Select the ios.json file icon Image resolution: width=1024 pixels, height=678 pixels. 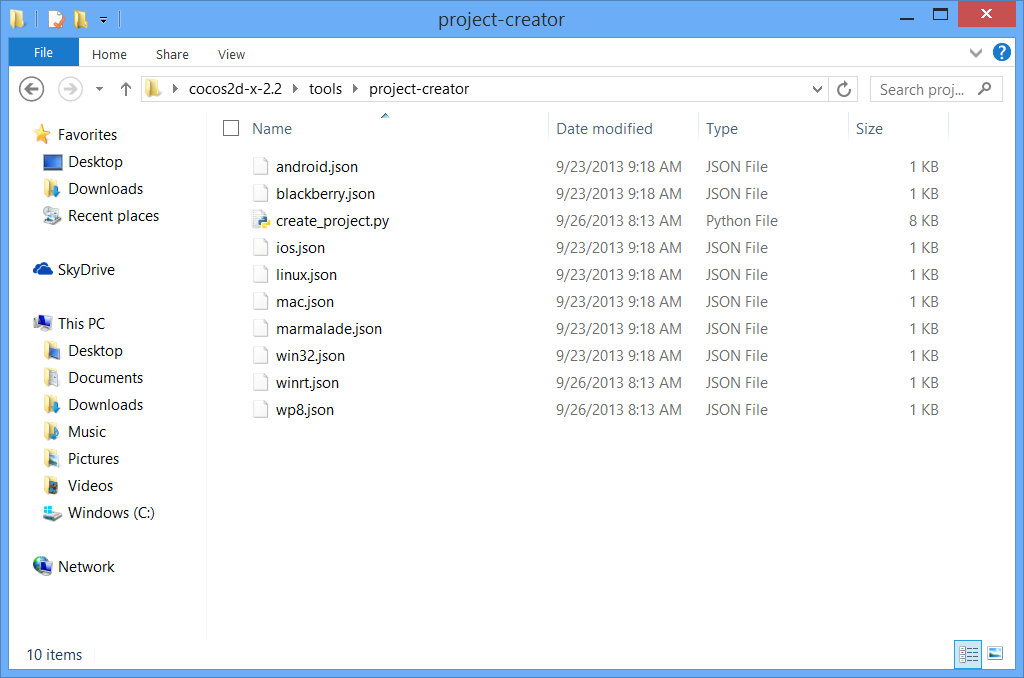click(x=261, y=248)
